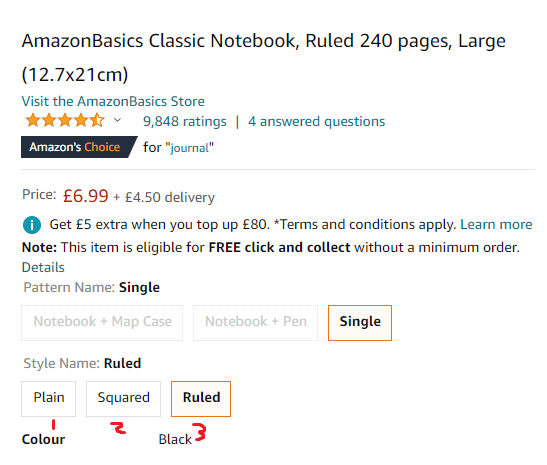The image size is (547, 465).
Task: Open the click and collect Details link
Action: (43, 267)
